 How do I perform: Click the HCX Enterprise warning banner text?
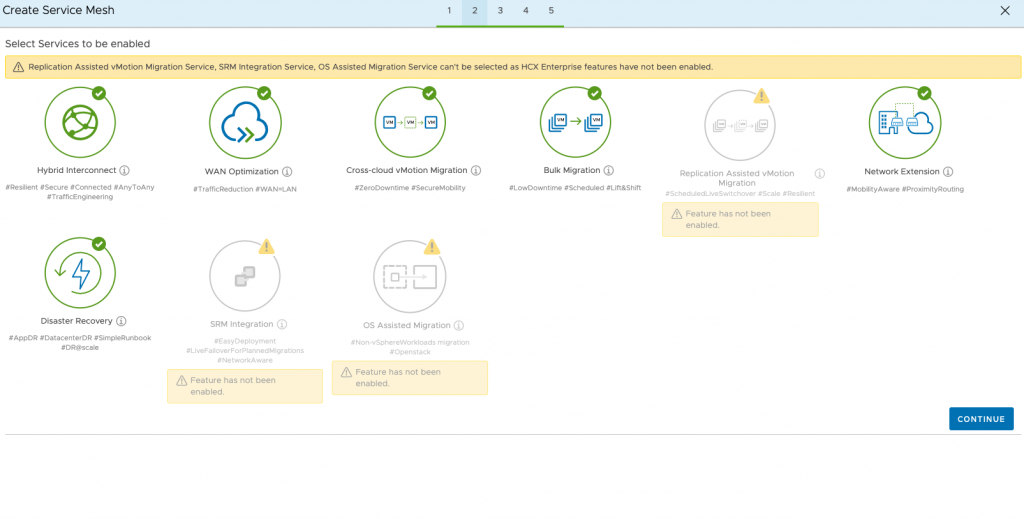click(x=370, y=67)
